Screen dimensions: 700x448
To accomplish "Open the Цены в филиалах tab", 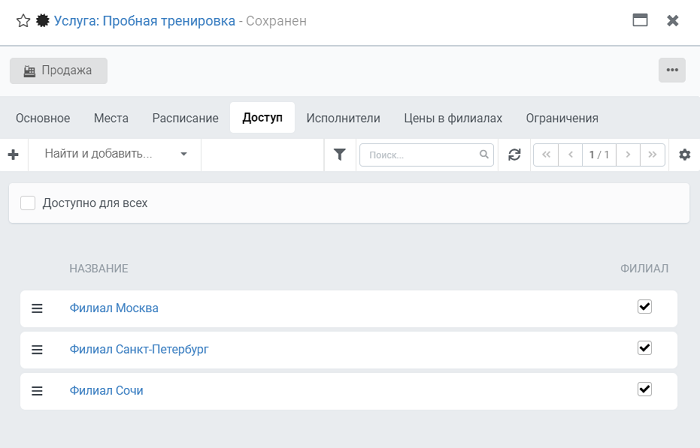I will (x=453, y=118).
